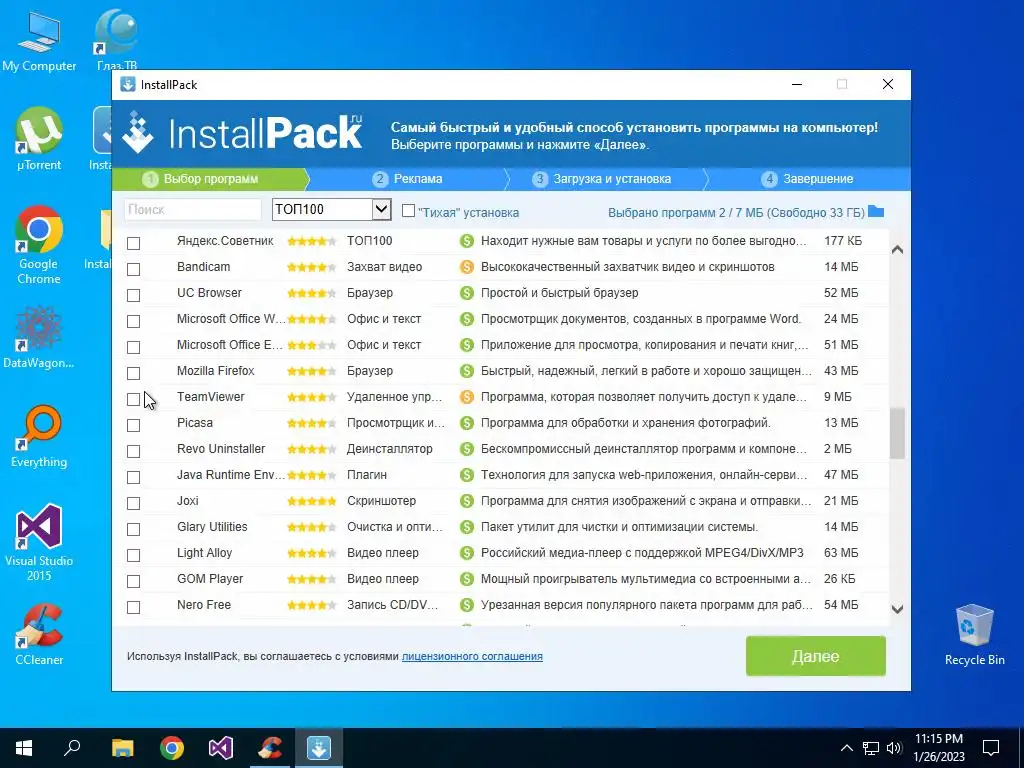Click the Joxi five-star rating
The height and width of the screenshot is (768, 1024).
click(312, 502)
